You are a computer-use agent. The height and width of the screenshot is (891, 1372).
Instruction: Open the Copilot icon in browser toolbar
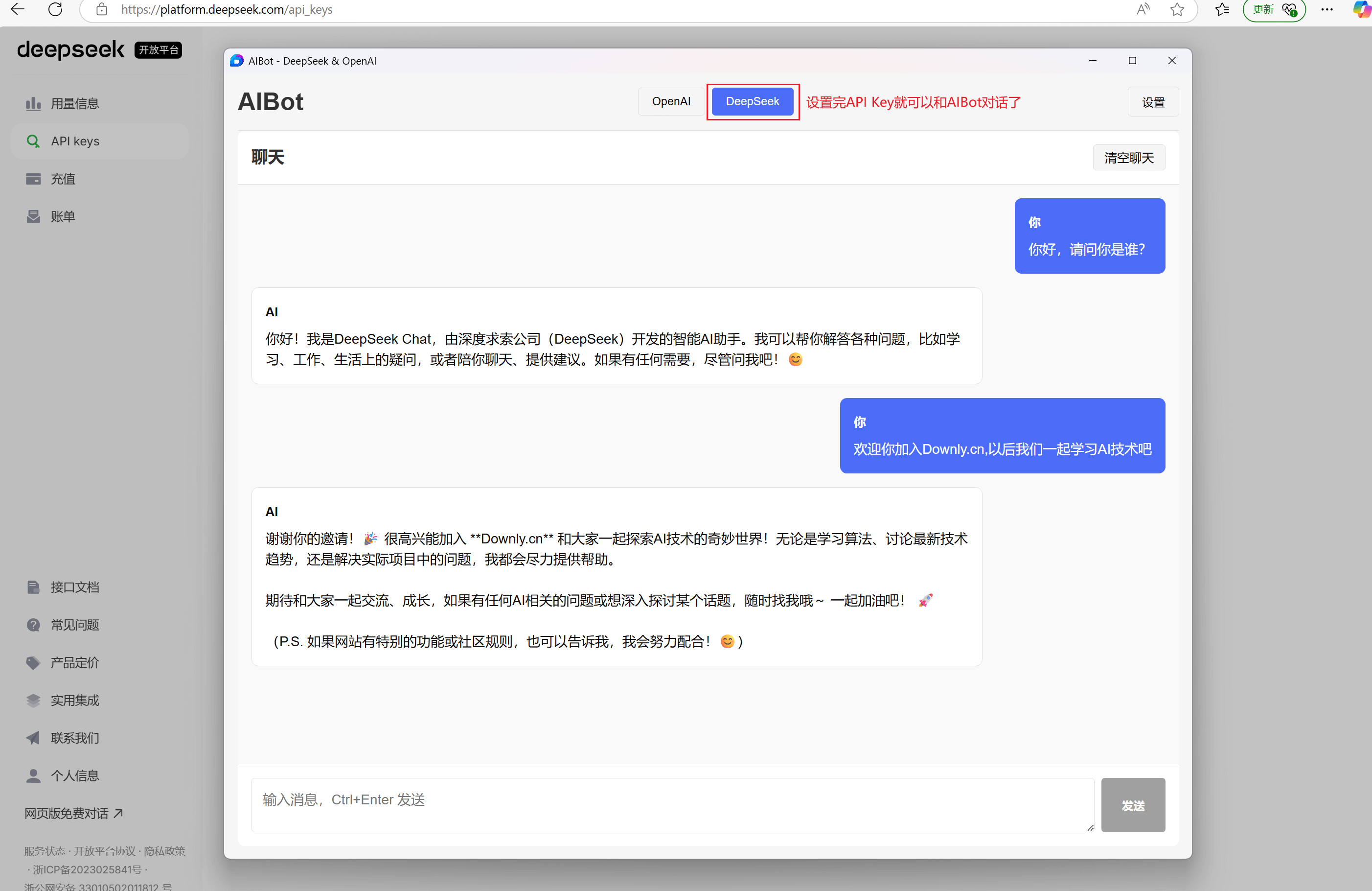point(1362,9)
